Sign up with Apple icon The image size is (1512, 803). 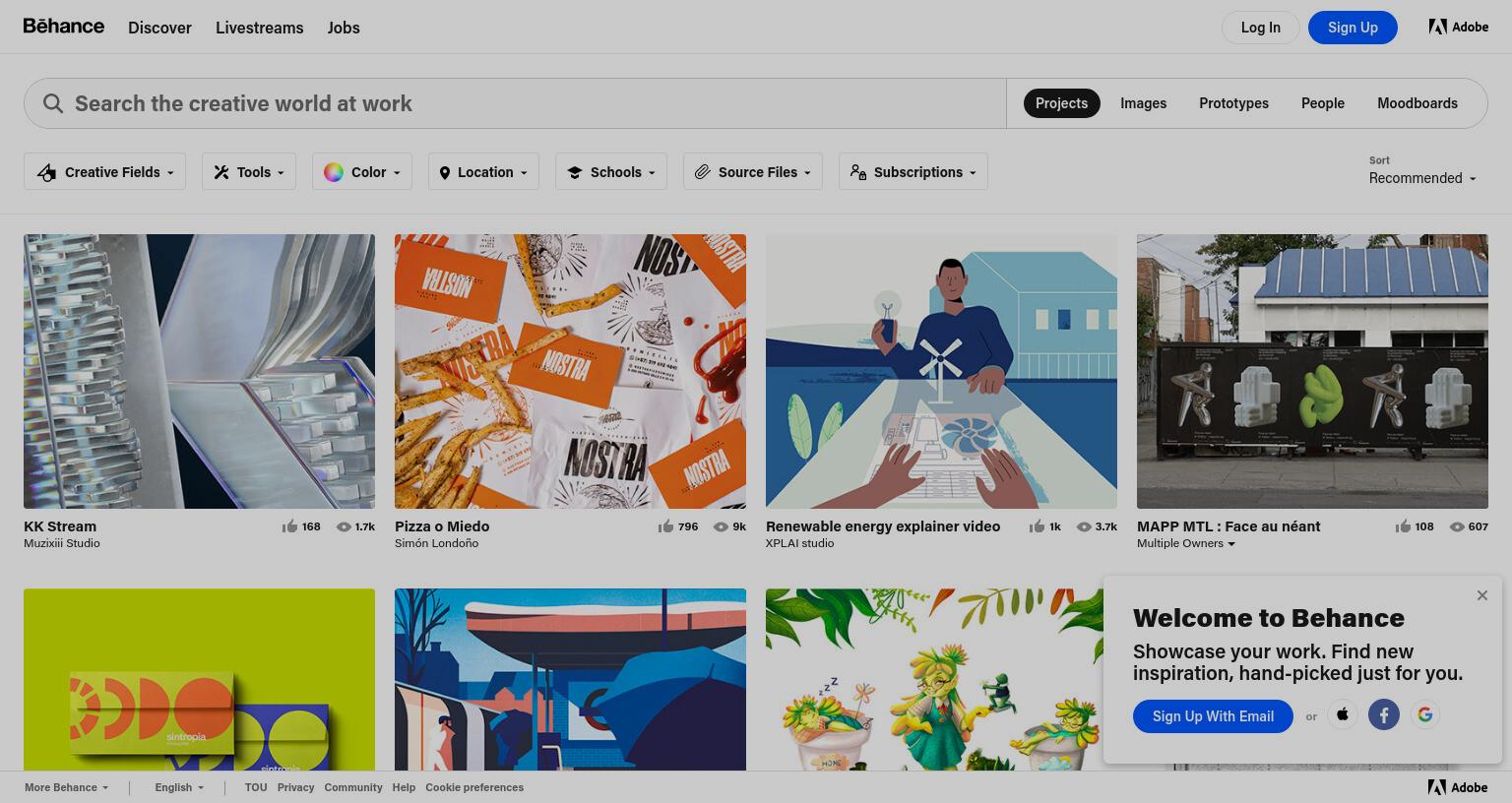point(1343,714)
